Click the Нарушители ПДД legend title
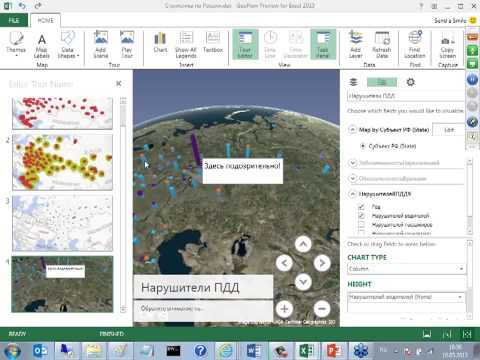 click(x=190, y=287)
